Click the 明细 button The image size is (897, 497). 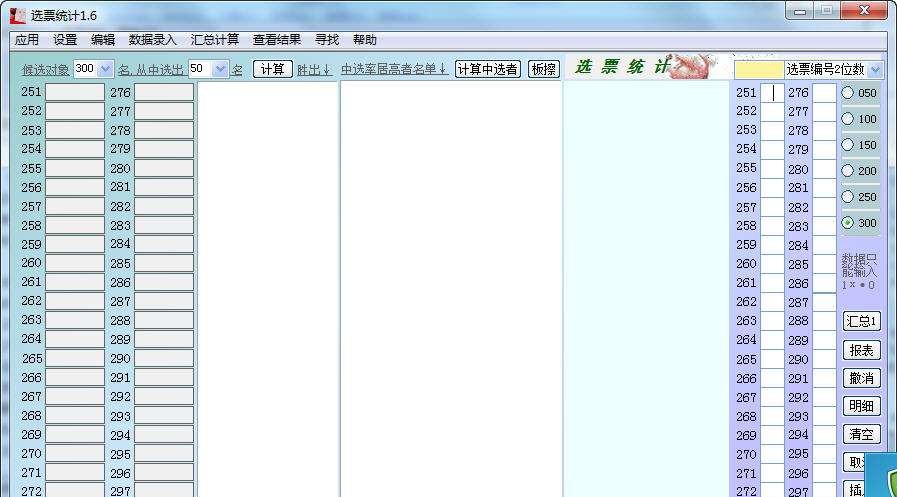(862, 406)
